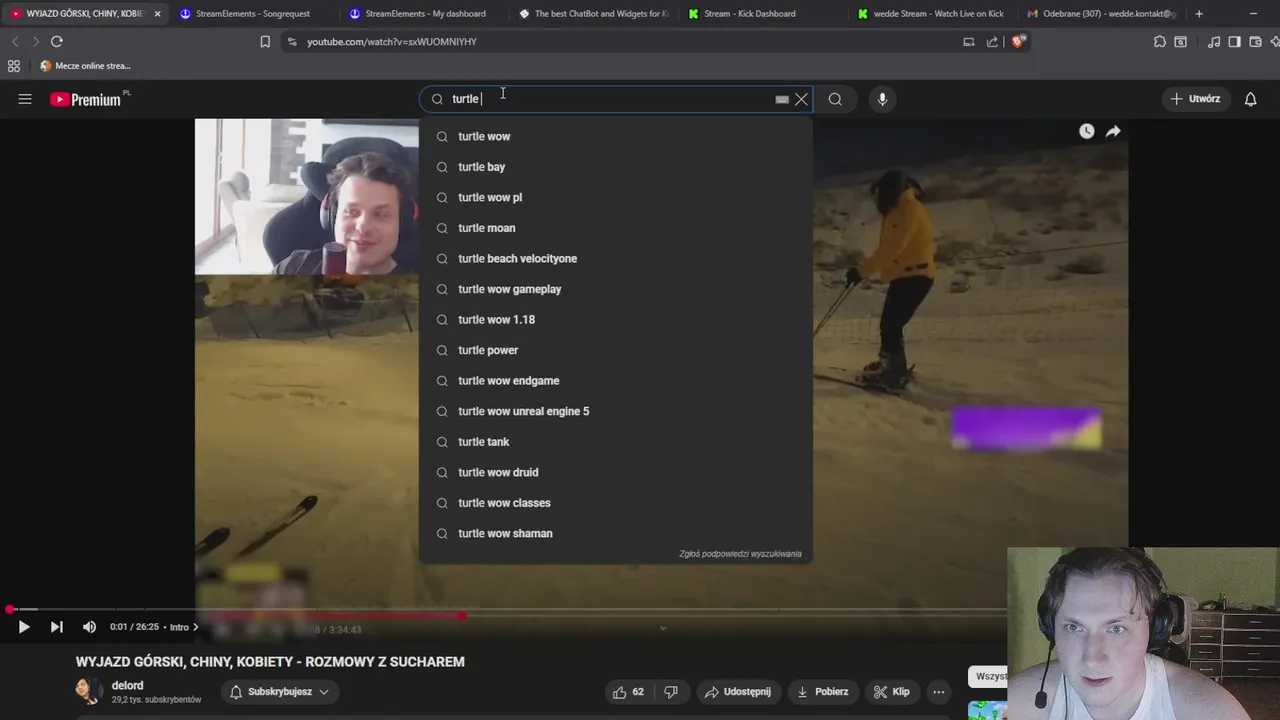Viewport: 1280px width, 720px height.
Task: Choose suggestion turtle wow shaman
Action: click(615, 533)
